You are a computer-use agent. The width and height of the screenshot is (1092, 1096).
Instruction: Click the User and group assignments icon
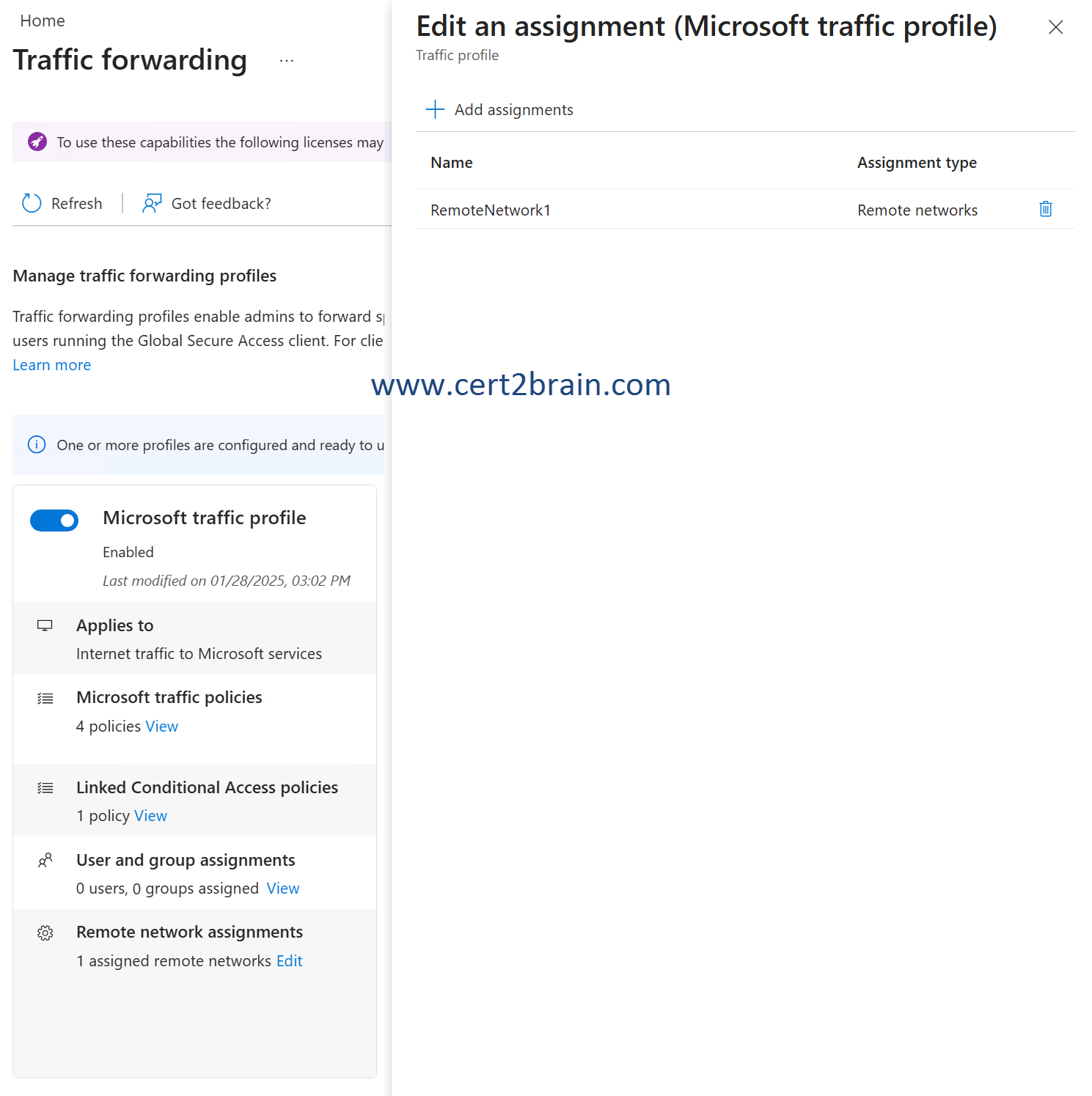pyautogui.click(x=45, y=860)
